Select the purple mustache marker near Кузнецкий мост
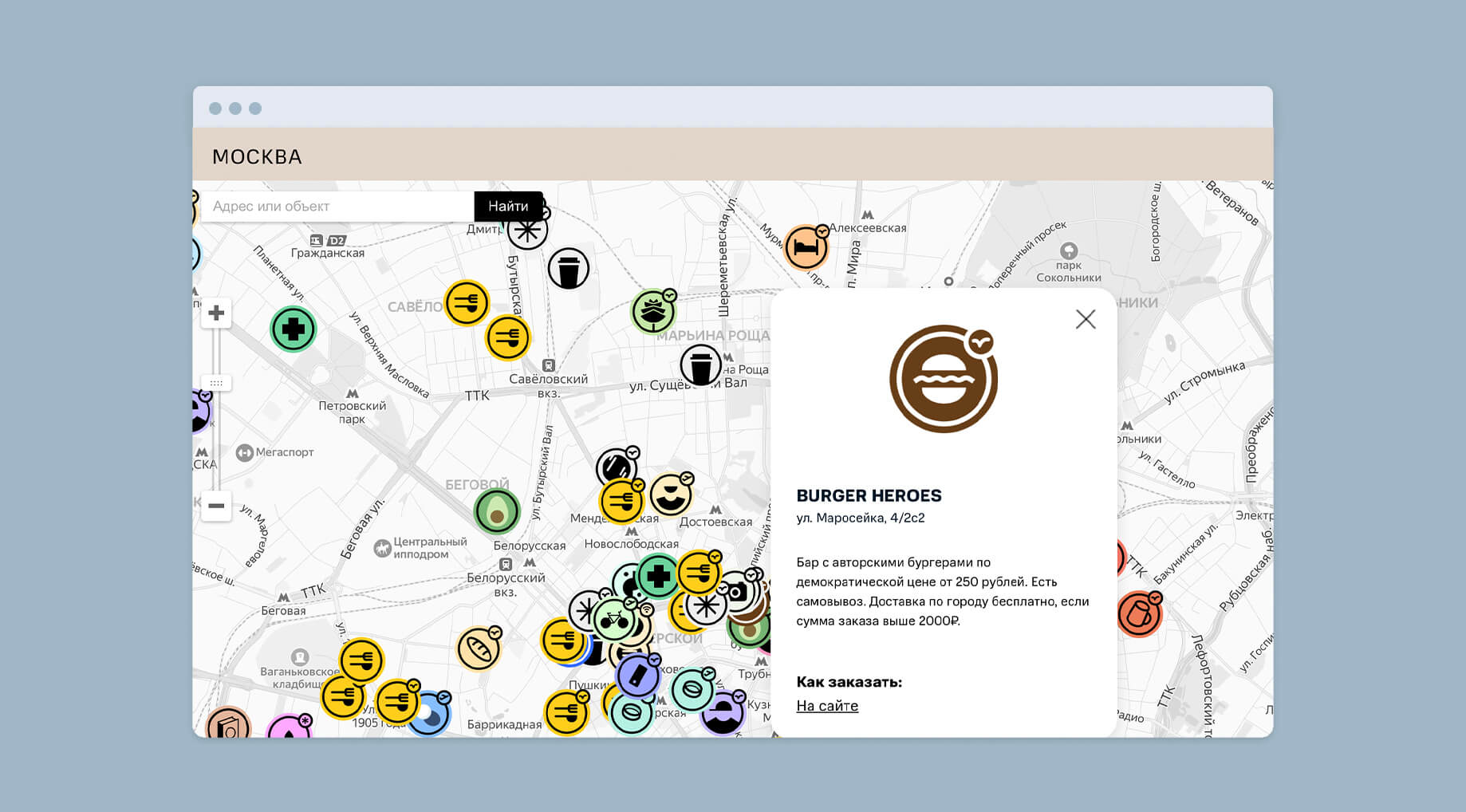1466x812 pixels. [723, 712]
